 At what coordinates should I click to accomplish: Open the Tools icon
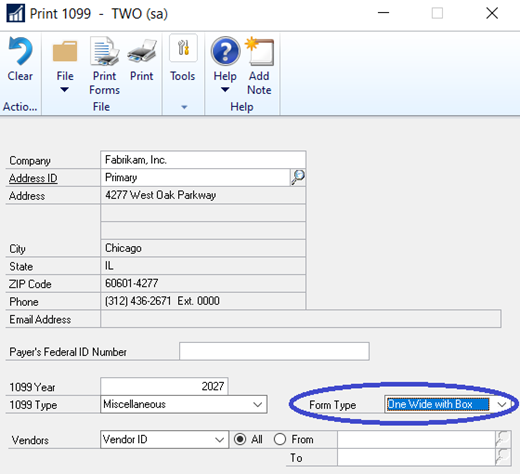pos(183,48)
